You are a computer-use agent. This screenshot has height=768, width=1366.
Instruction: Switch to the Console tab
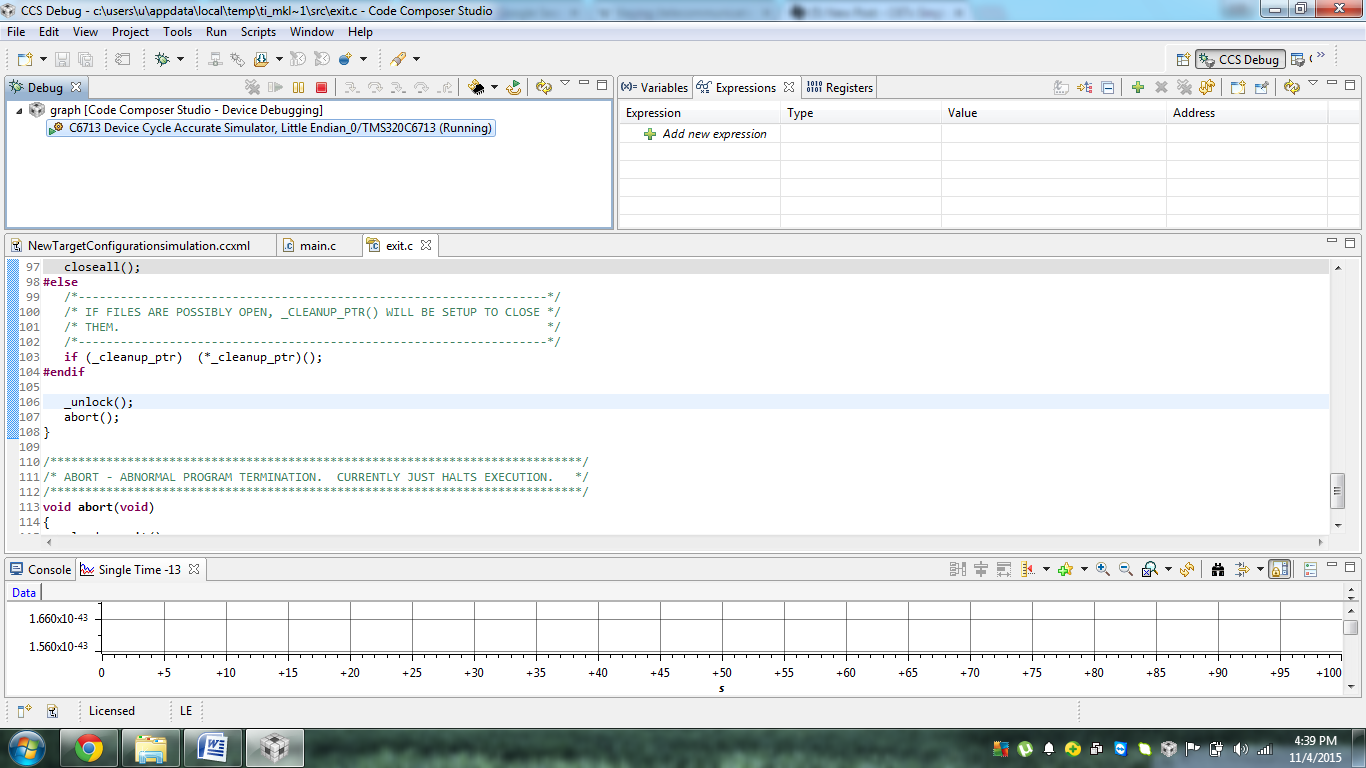coord(41,569)
